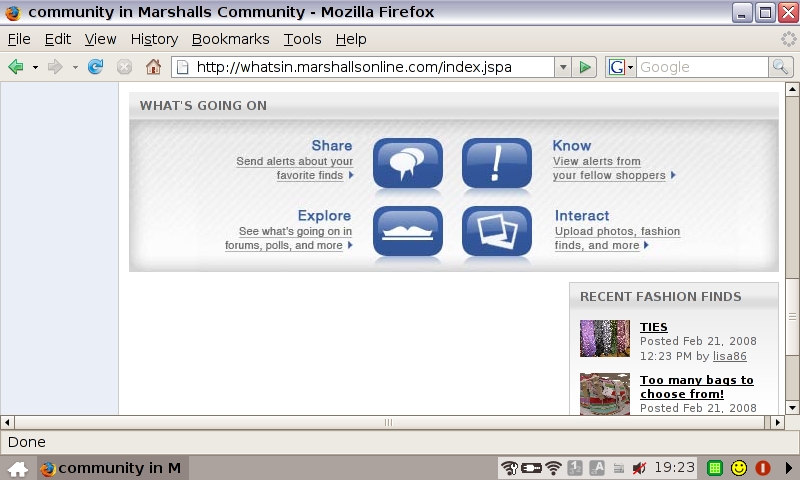Open 'Too many bags to choose from!' post
This screenshot has width=800, height=480.
(x=697, y=387)
